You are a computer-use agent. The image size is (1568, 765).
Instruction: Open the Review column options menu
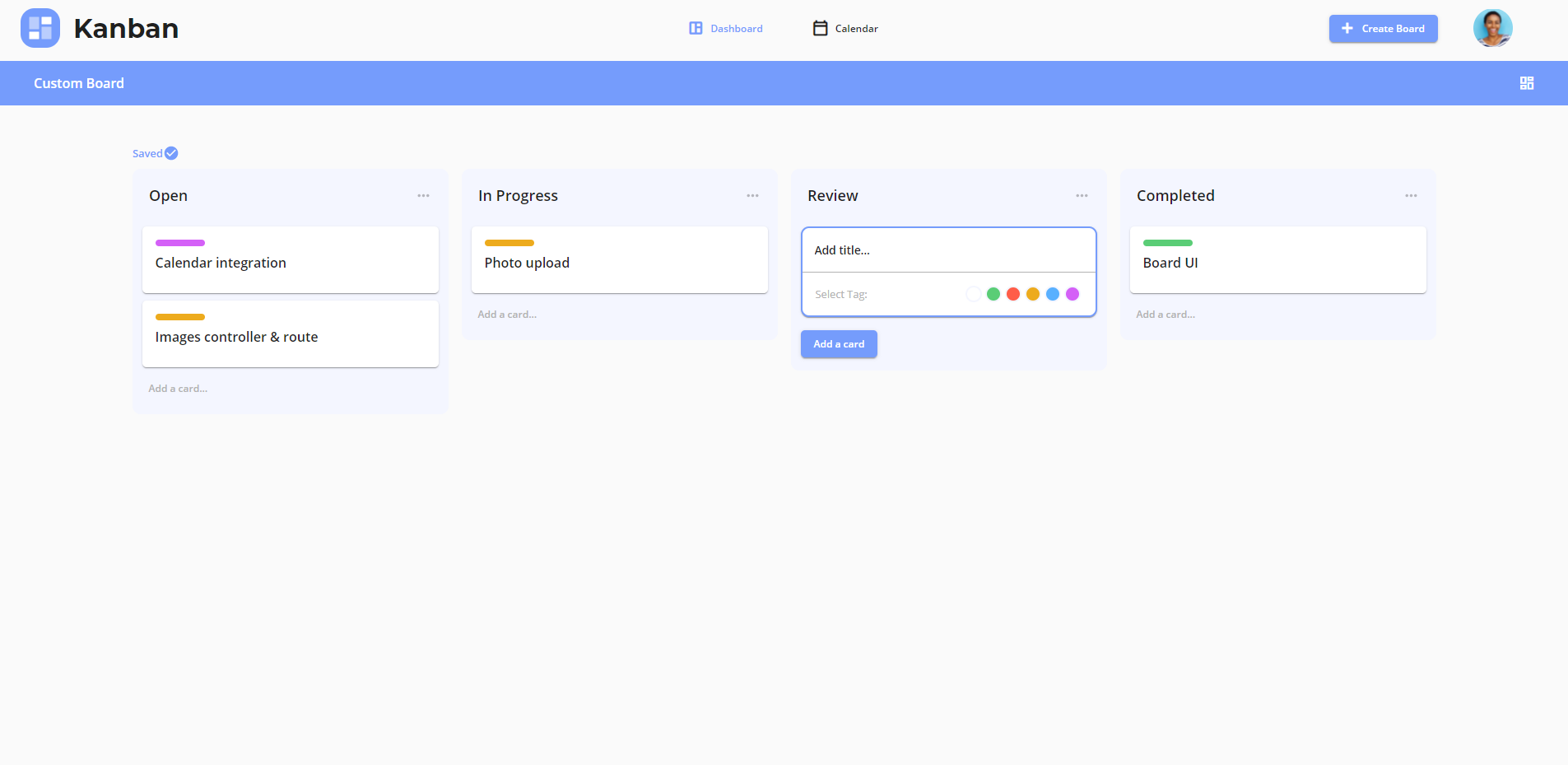[1082, 195]
